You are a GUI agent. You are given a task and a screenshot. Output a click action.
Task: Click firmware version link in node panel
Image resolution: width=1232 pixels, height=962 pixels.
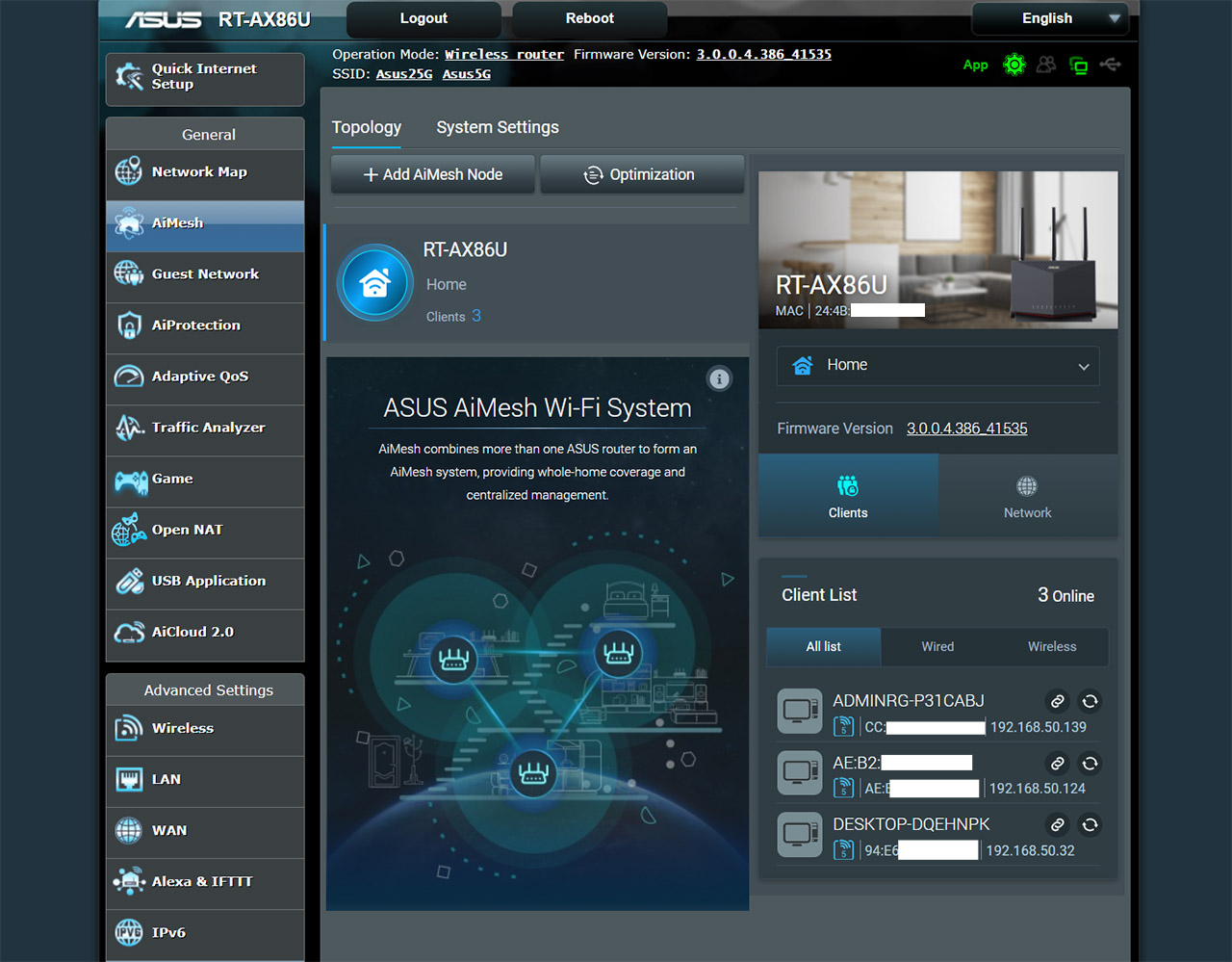967,429
